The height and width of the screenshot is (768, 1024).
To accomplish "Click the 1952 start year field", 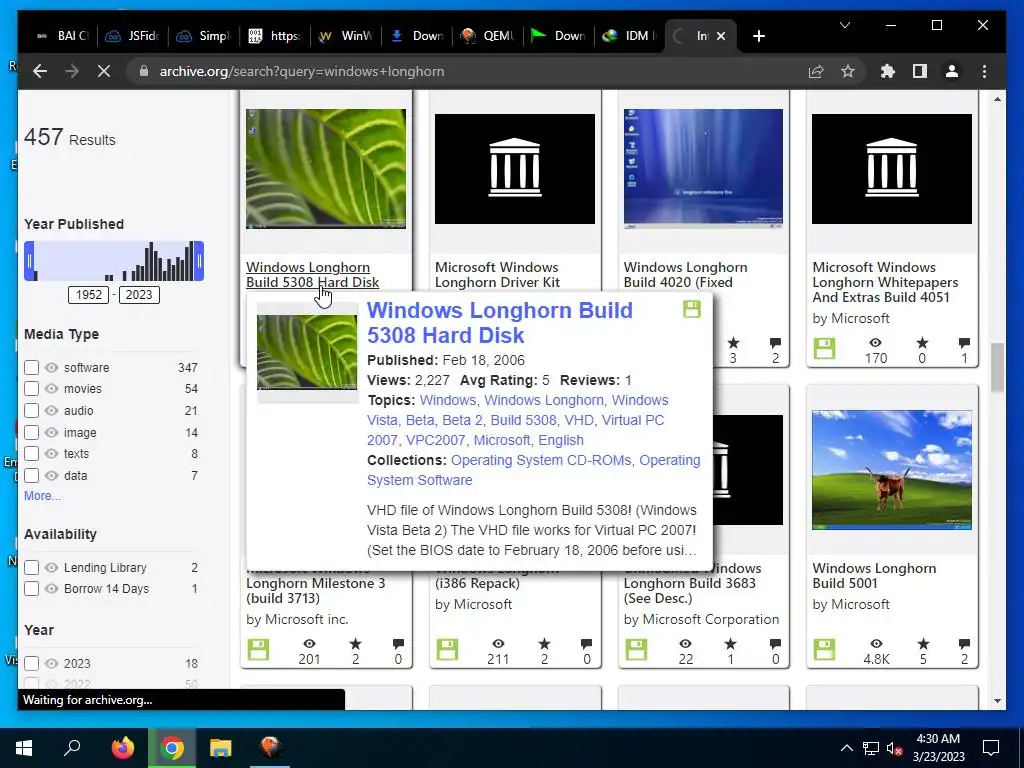I will coord(88,295).
